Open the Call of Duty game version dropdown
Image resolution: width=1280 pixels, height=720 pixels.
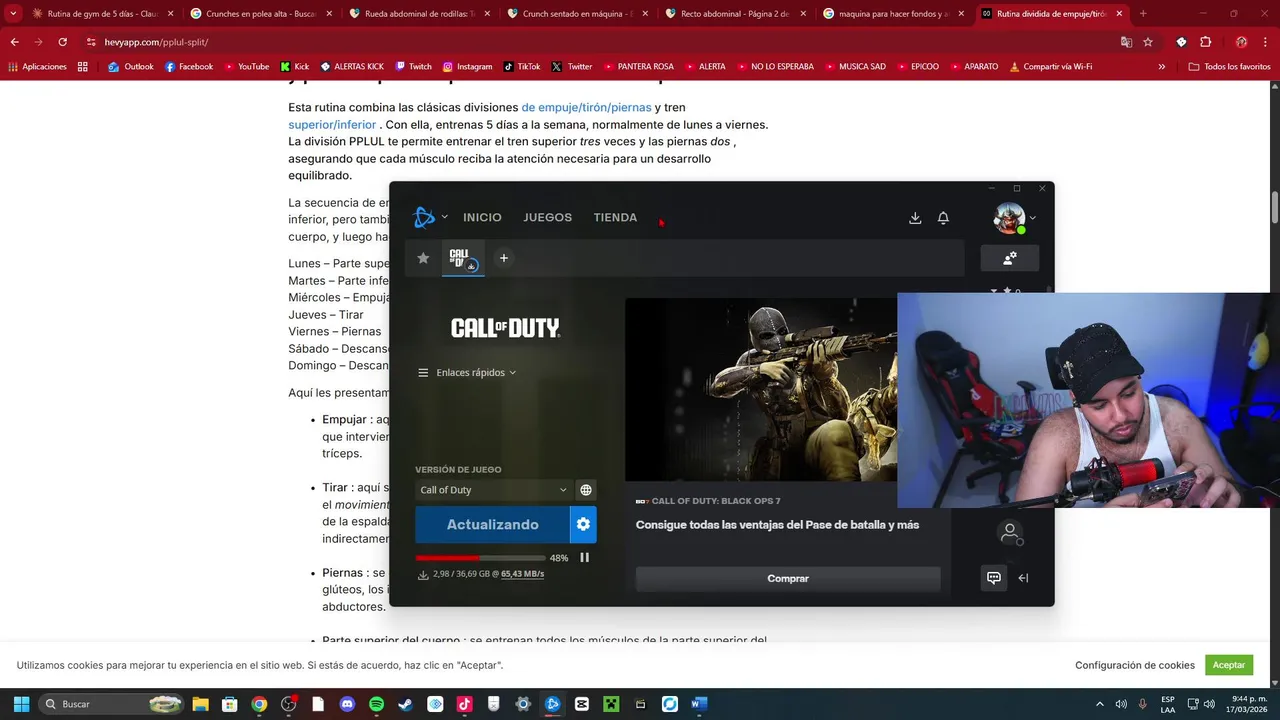[493, 490]
